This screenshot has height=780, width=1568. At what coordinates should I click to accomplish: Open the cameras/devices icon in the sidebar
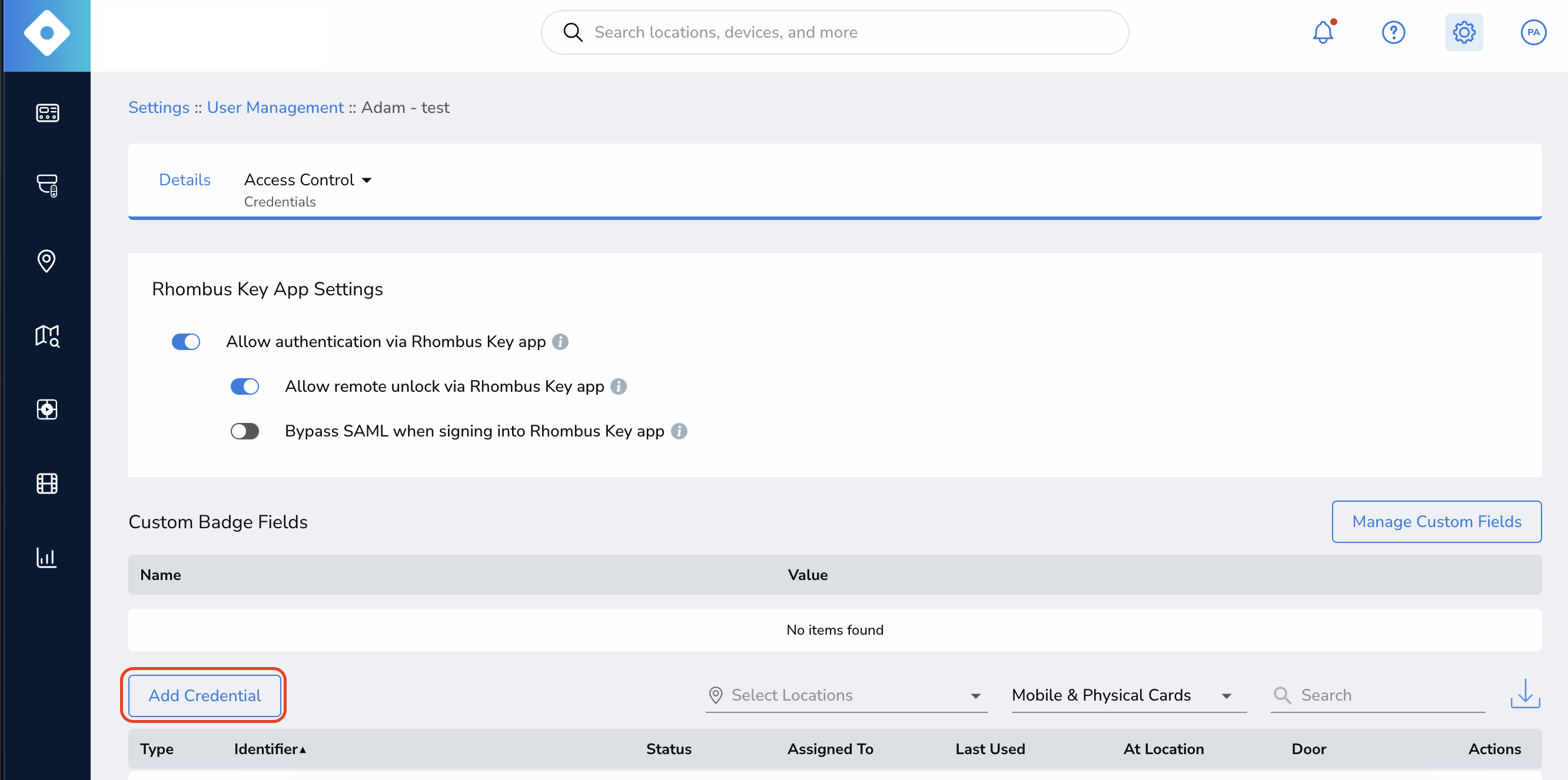click(47, 185)
